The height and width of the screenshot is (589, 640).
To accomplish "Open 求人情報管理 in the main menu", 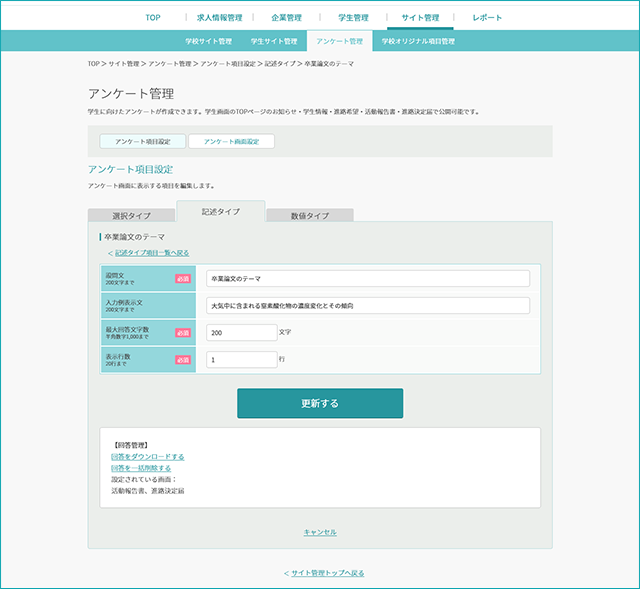I will click(220, 18).
